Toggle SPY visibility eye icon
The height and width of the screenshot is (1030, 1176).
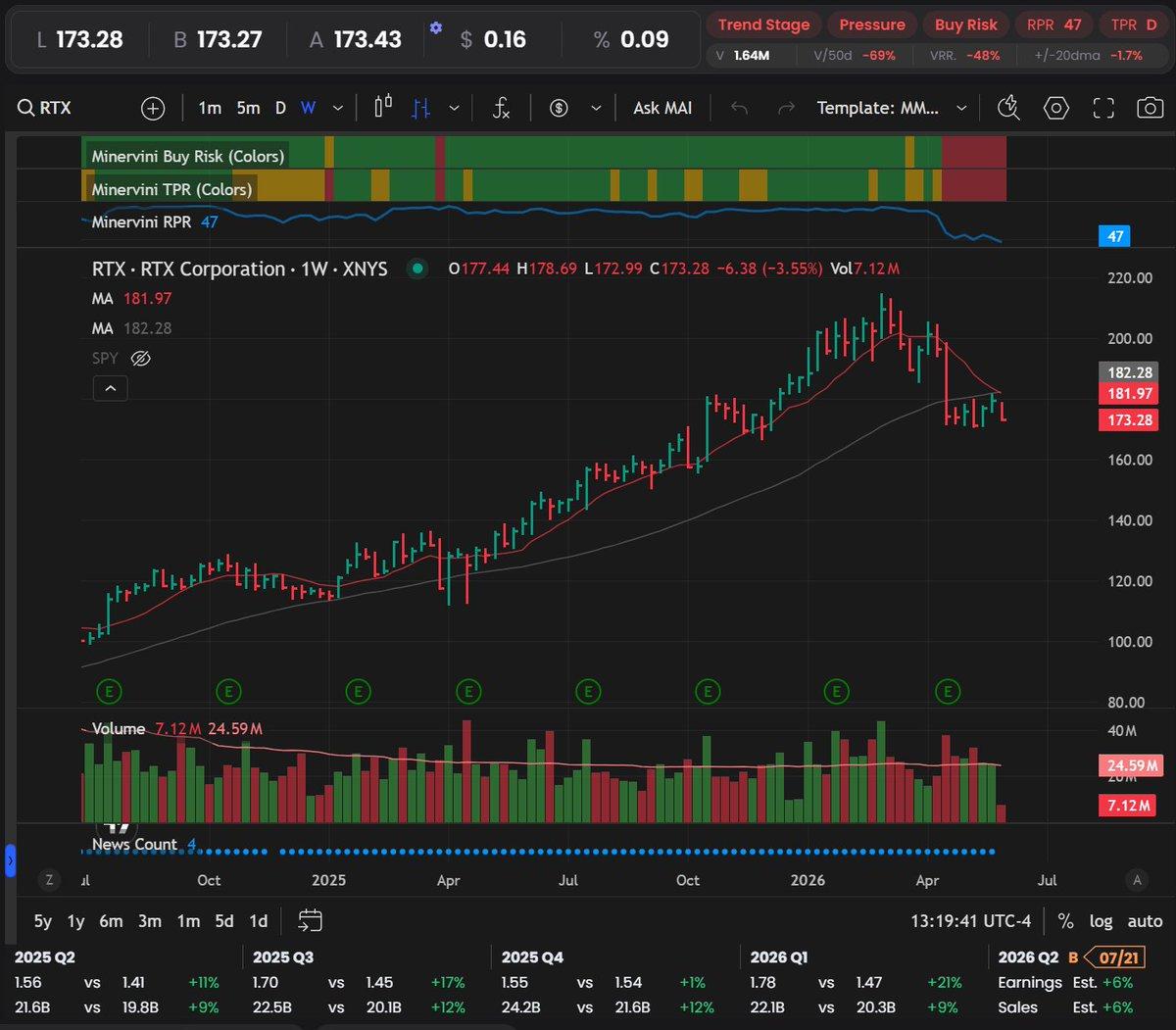[140, 359]
